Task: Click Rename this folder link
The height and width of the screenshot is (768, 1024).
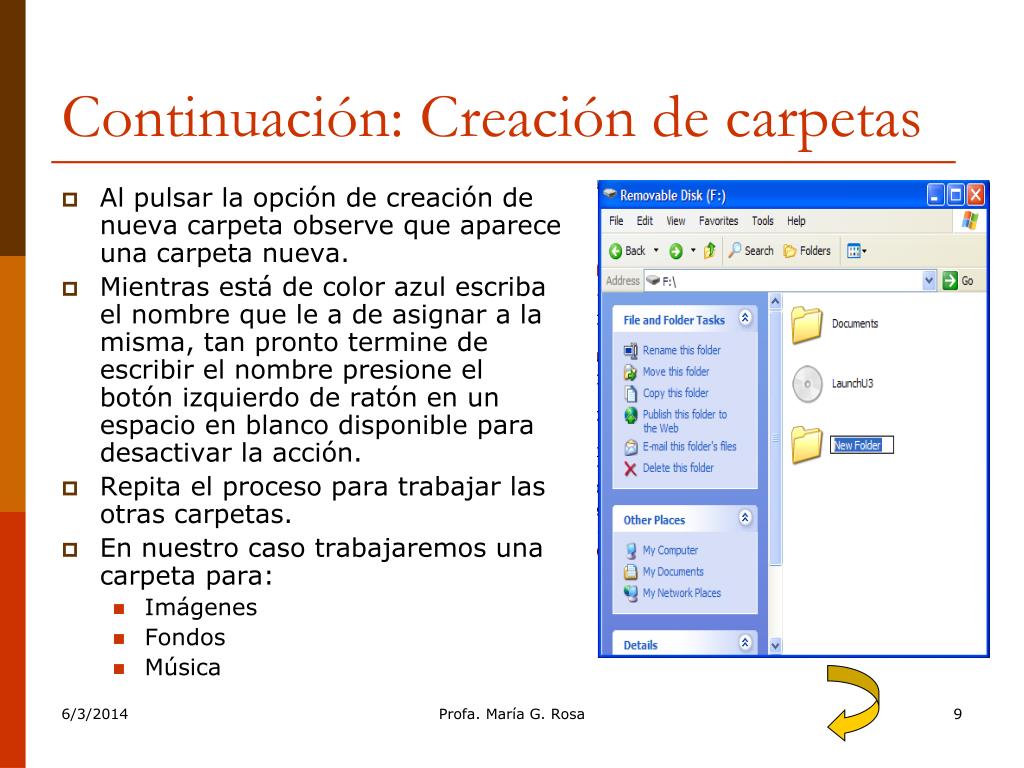Action: [682, 350]
